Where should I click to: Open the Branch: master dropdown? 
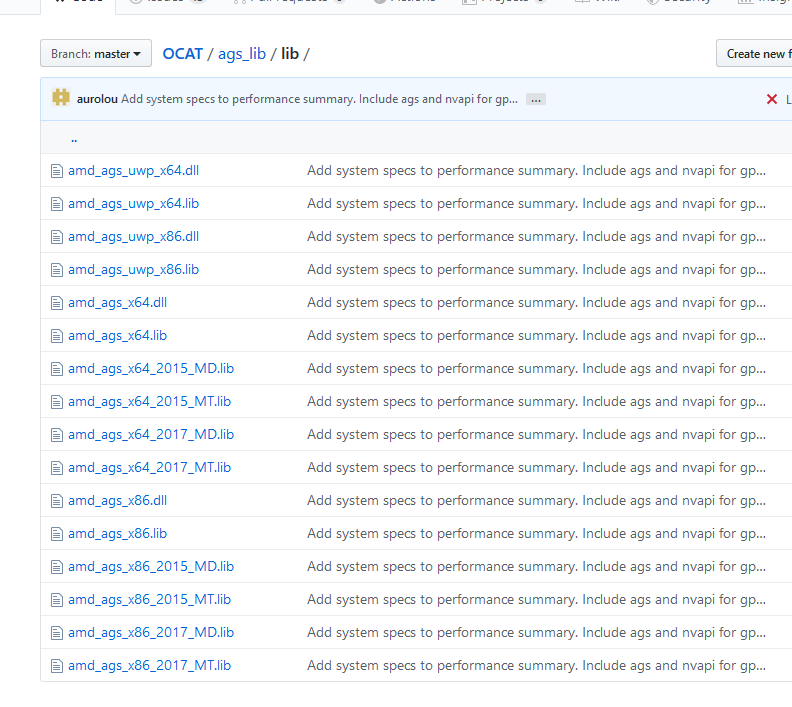[x=96, y=54]
